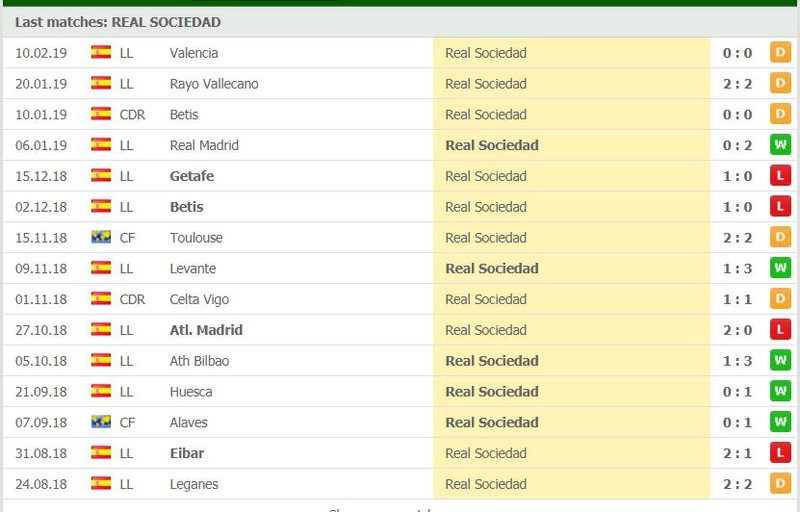Click the orange D badge on Leganes row
This screenshot has height=512, width=800.
(x=780, y=484)
